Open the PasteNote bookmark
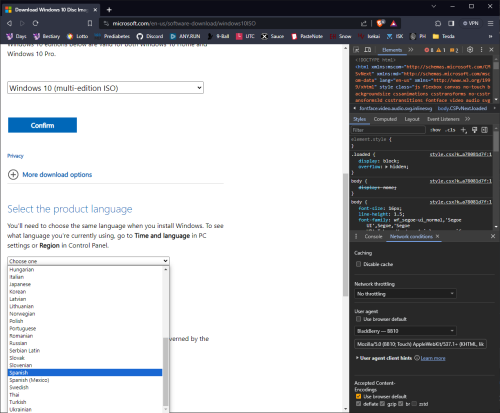This screenshot has width=500, height=413. coord(307,36)
